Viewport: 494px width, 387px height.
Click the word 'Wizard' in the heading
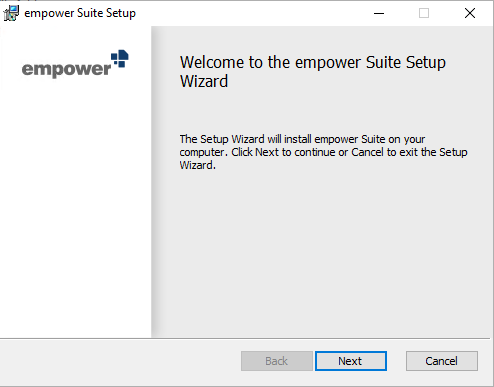(x=204, y=81)
